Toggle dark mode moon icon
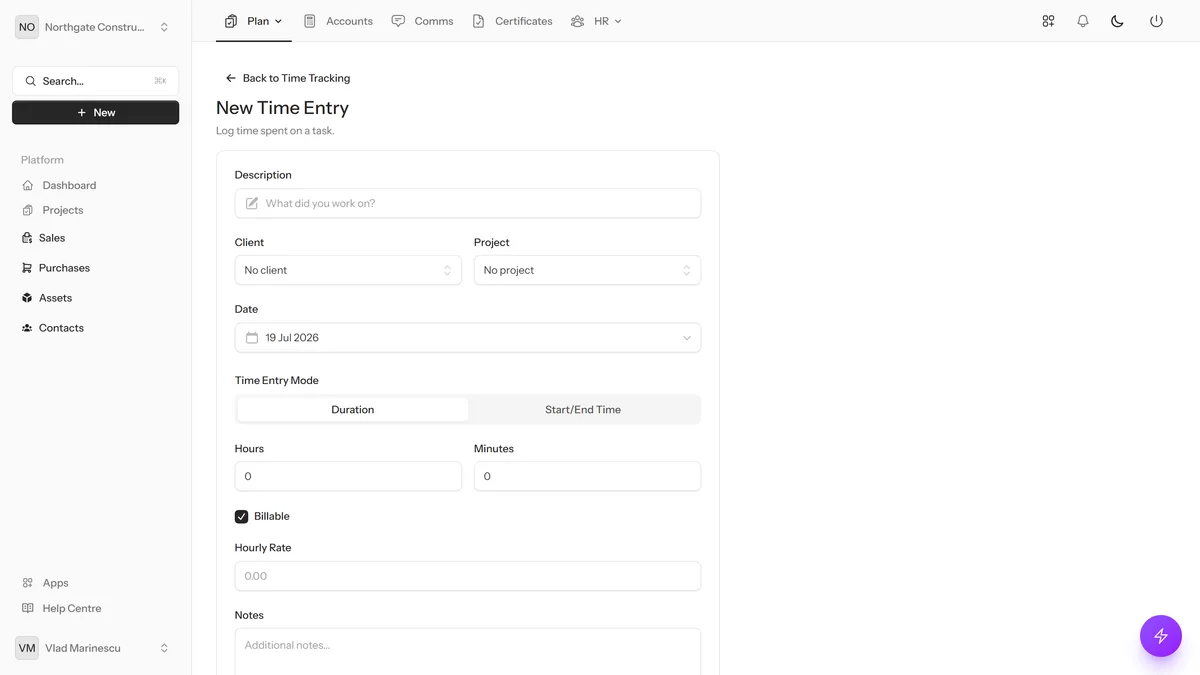1200x675 pixels. pyautogui.click(x=1118, y=21)
